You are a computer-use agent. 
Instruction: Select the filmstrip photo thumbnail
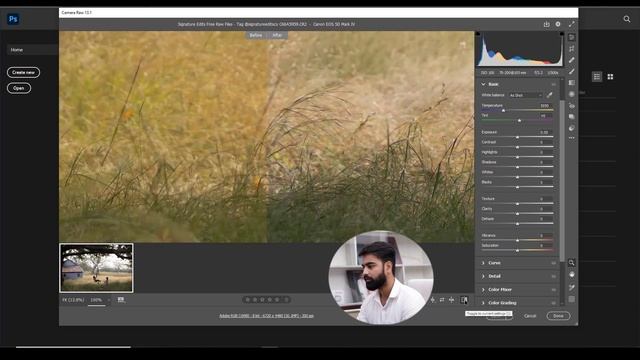pyautogui.click(x=96, y=268)
